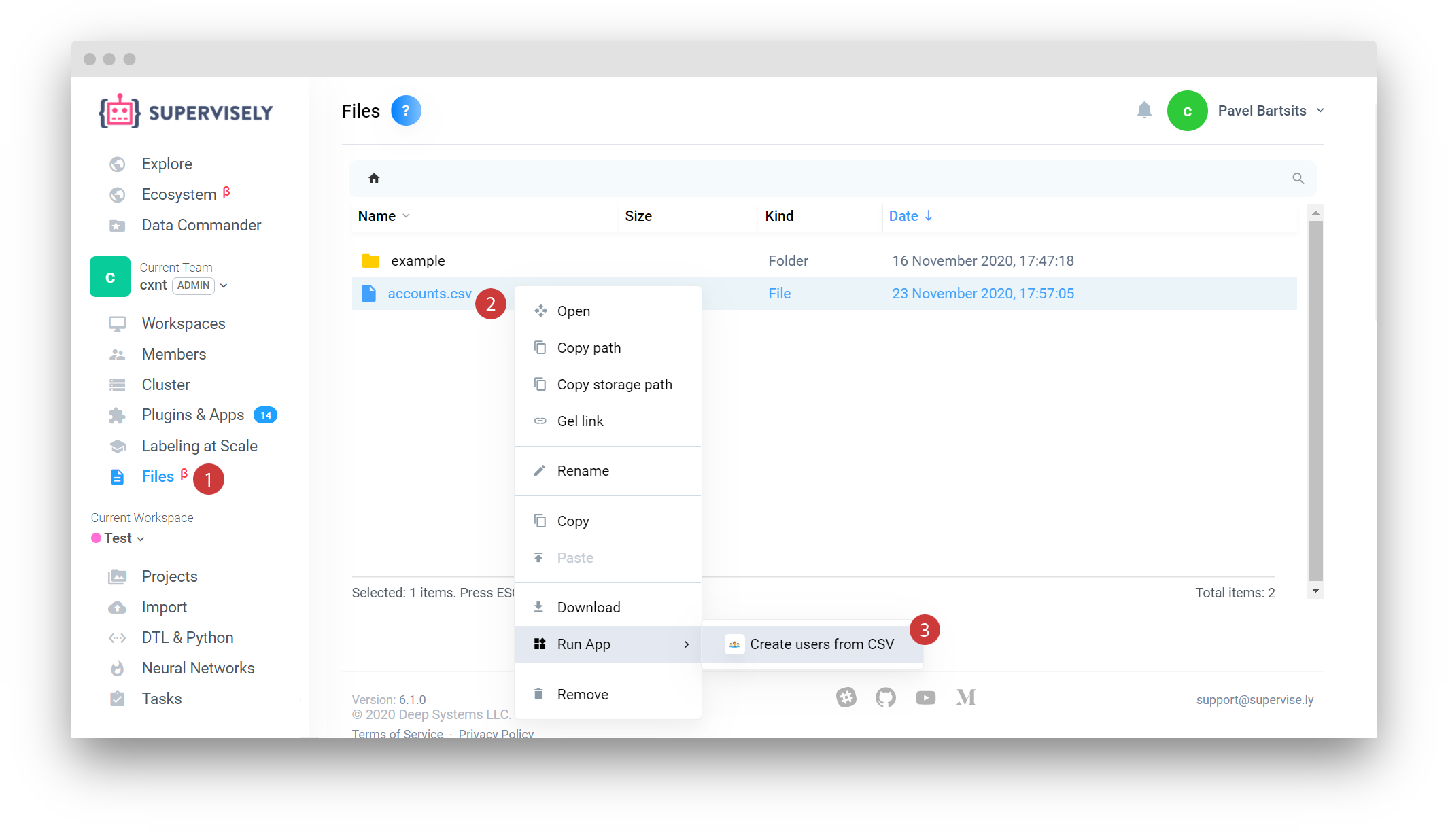This screenshot has width=1448, height=840.
Task: Click the support@supervise.ly email link
Action: point(1254,699)
